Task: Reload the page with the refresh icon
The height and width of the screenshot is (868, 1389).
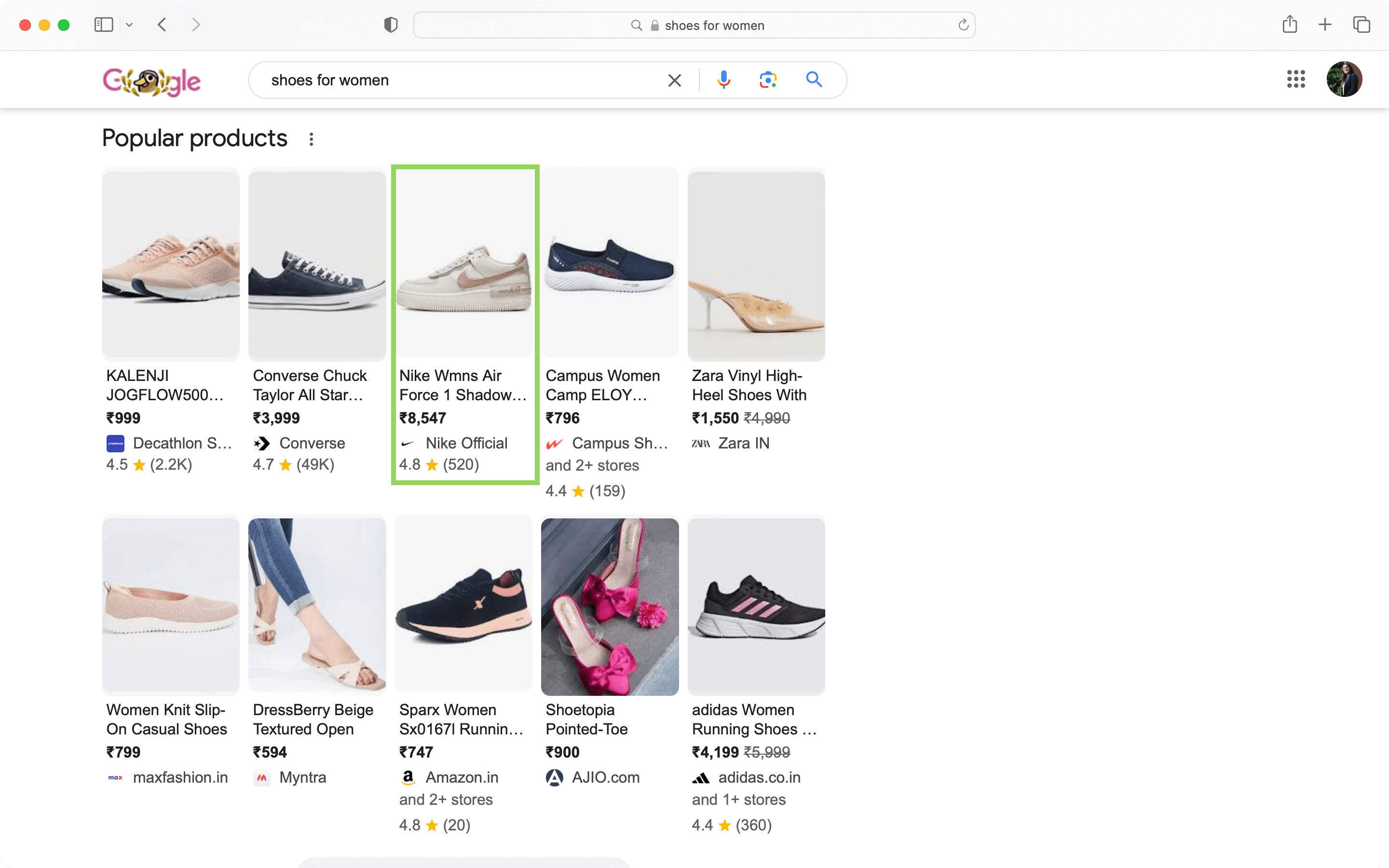Action: (963, 25)
